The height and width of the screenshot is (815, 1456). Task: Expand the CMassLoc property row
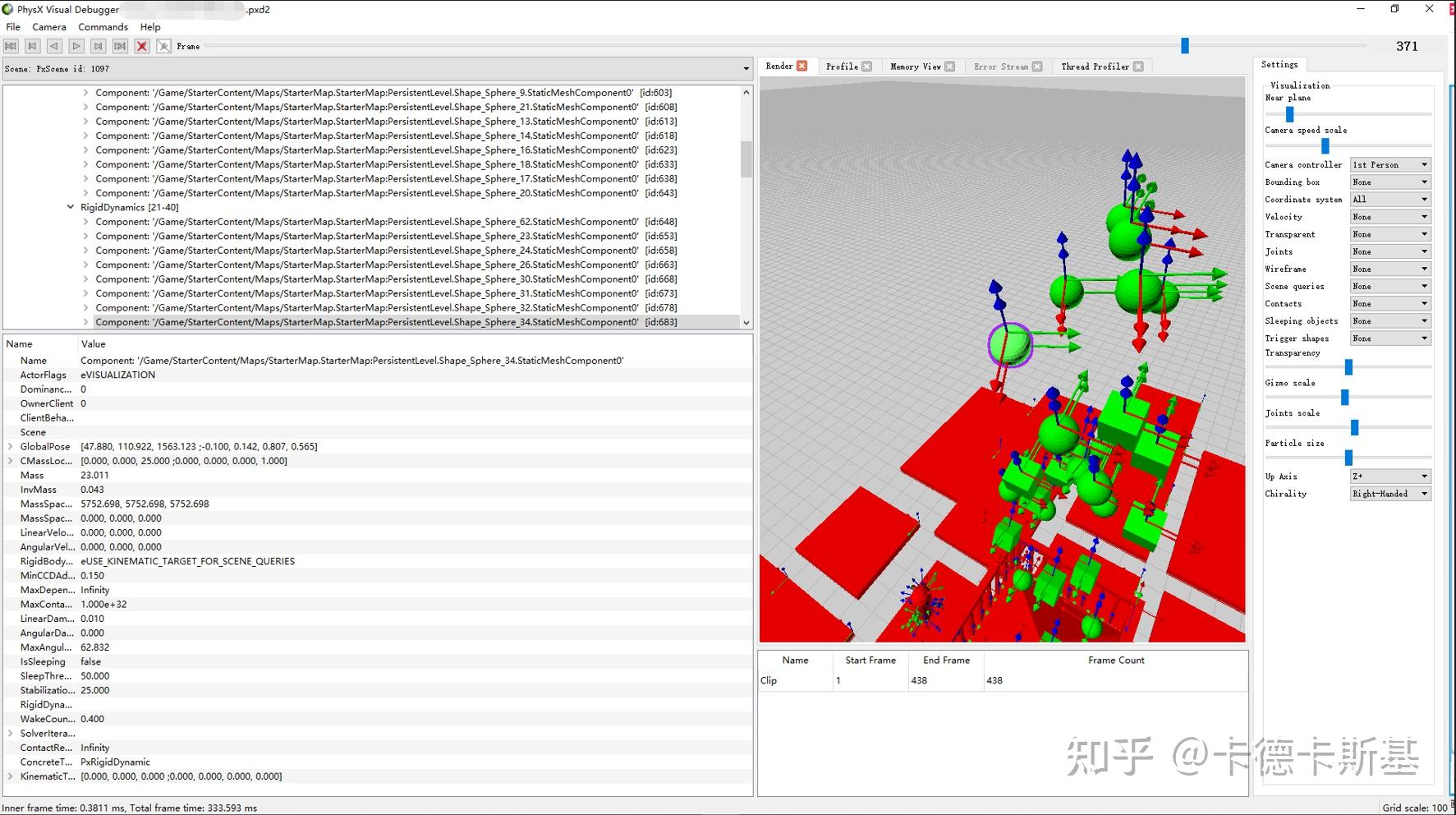tap(10, 461)
